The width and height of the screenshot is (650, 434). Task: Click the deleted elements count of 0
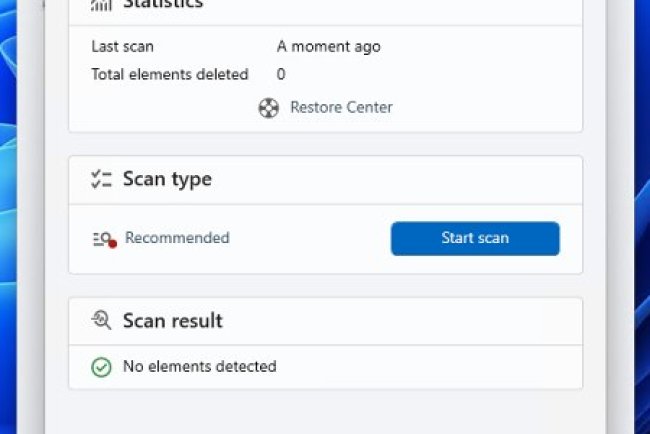point(281,74)
